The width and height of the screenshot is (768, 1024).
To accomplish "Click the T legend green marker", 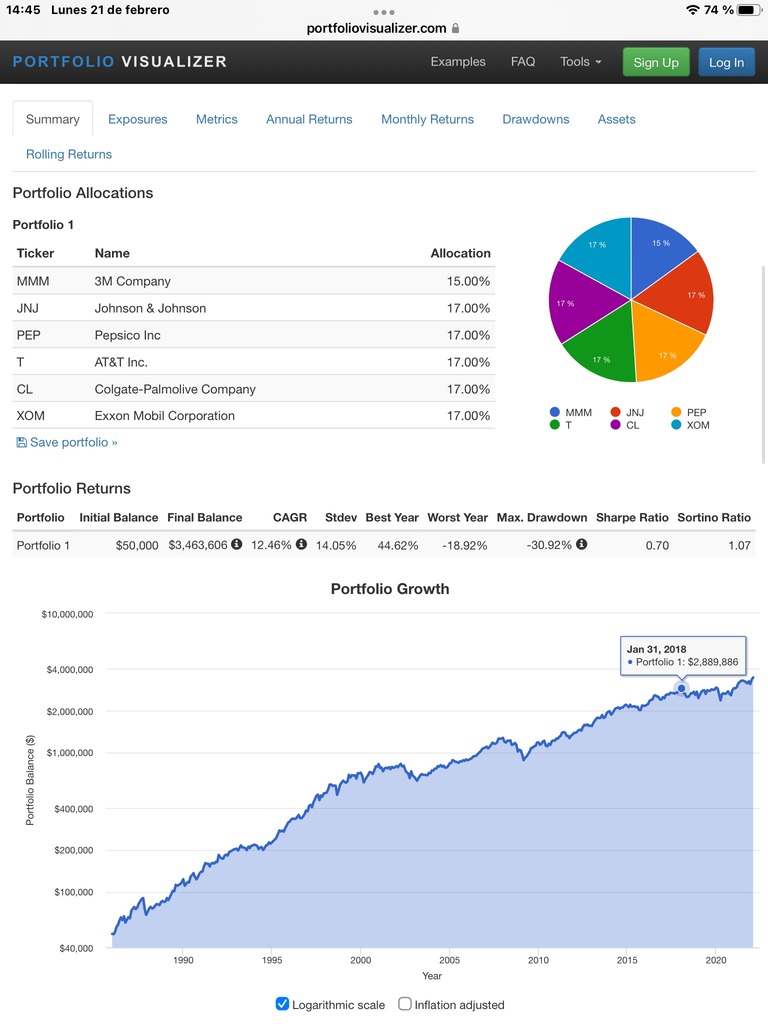I will click(555, 425).
